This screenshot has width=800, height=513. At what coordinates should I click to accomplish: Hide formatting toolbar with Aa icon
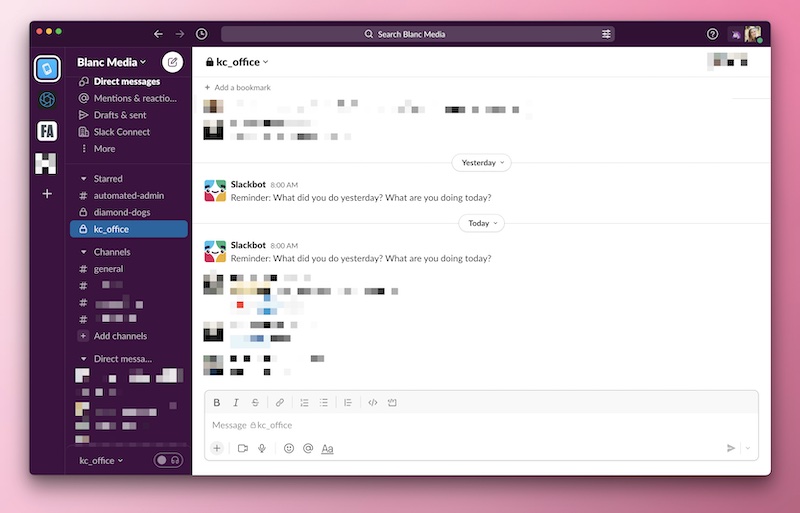(327, 449)
